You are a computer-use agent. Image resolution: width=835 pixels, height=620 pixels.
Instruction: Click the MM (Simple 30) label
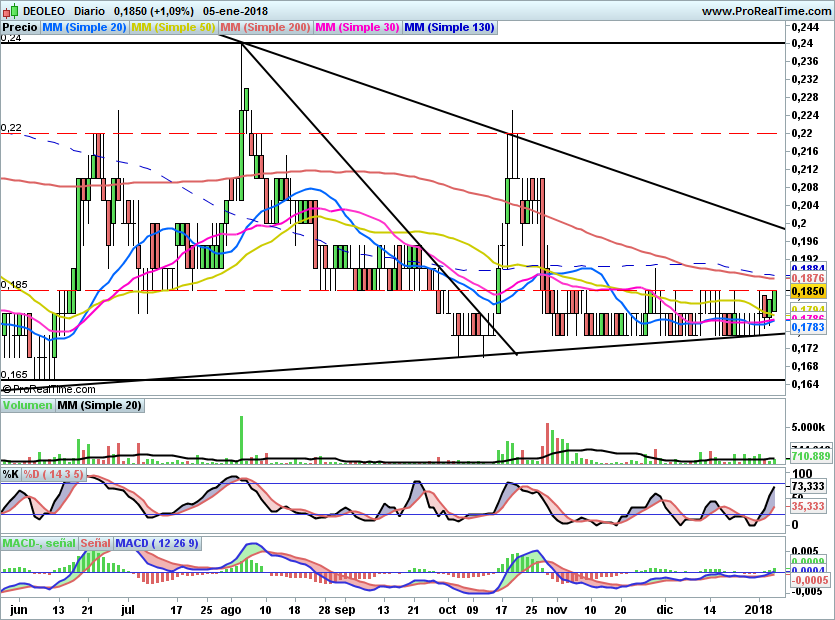(x=358, y=28)
